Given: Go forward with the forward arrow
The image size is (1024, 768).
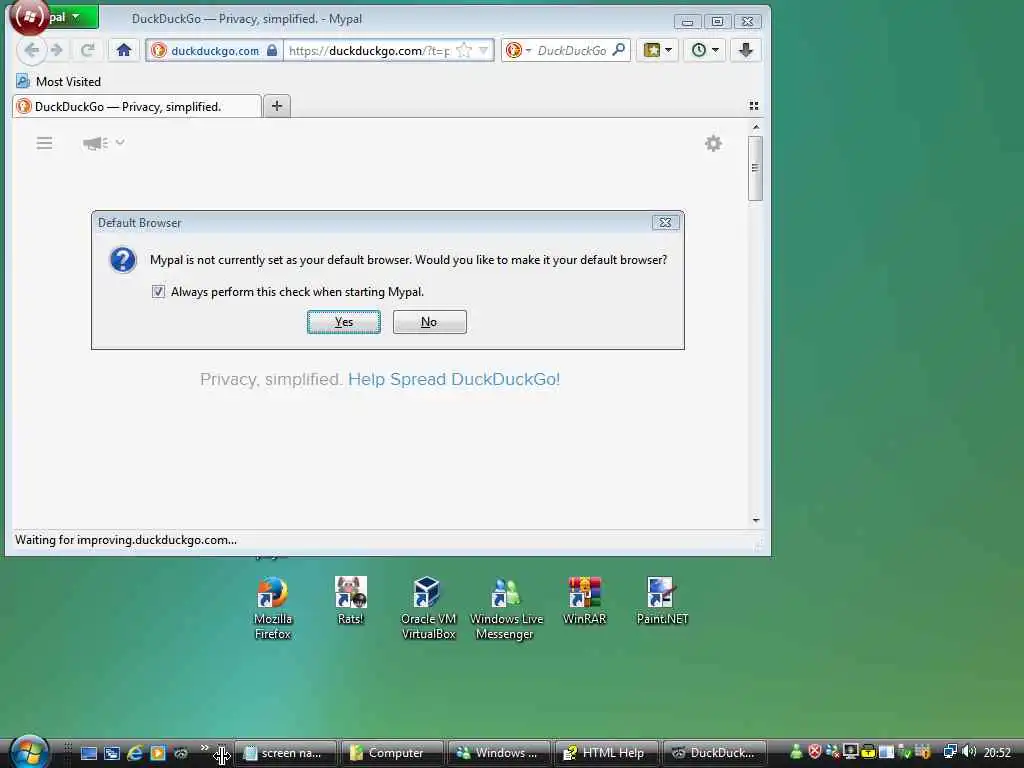Looking at the screenshot, I should [57, 50].
